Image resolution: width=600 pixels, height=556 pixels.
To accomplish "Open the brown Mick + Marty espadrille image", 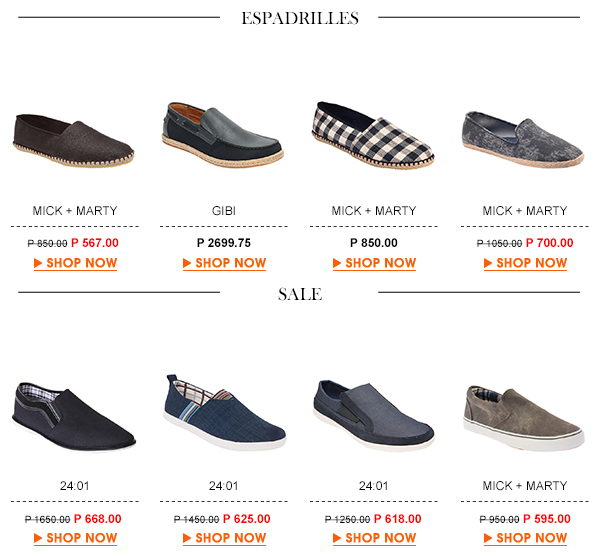I will coord(74,140).
